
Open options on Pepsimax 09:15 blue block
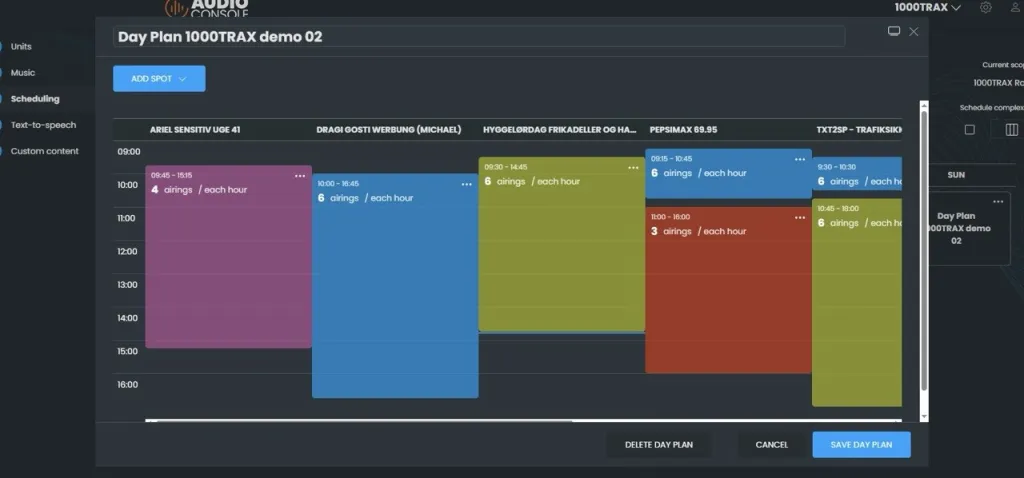(799, 159)
